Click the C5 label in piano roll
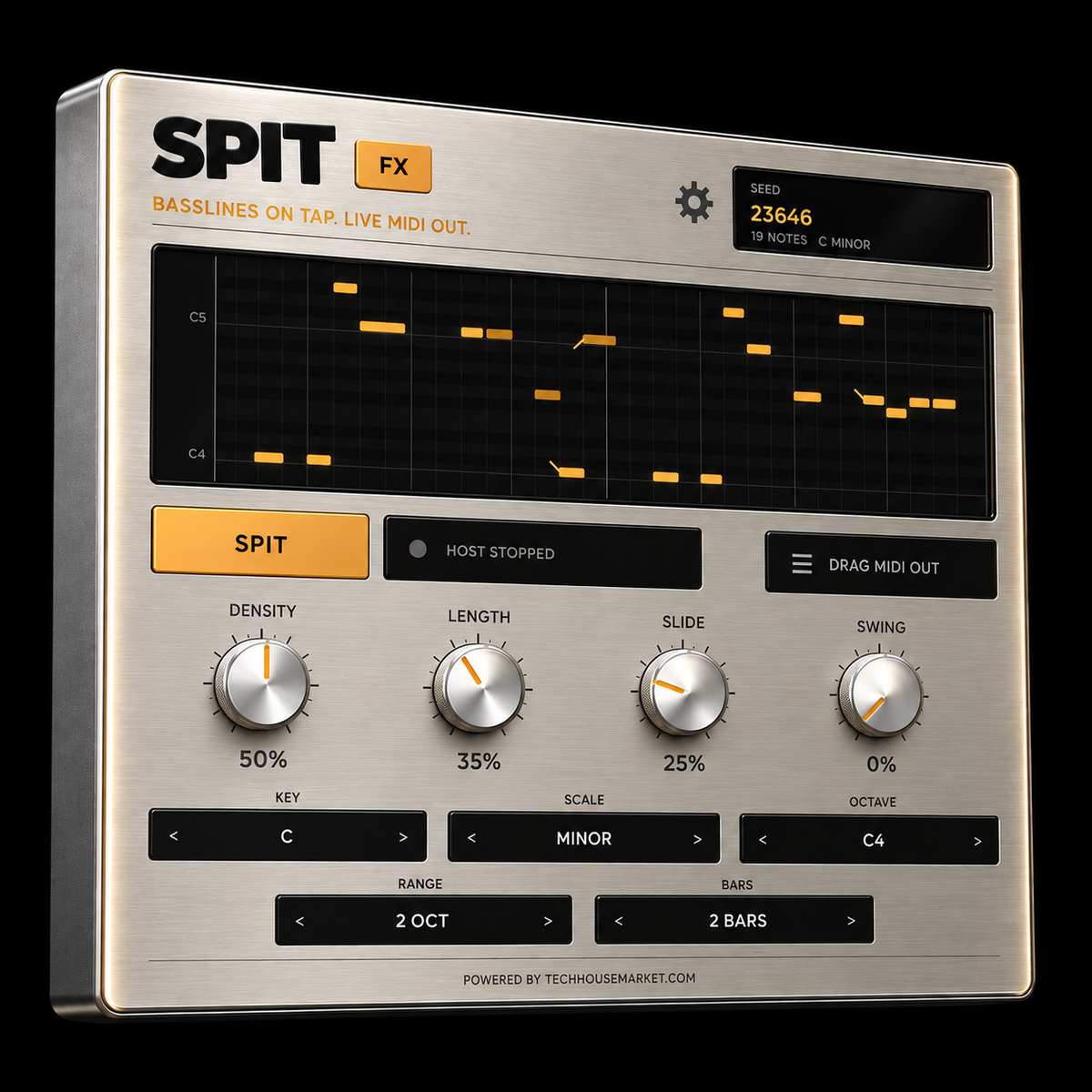 tap(197, 318)
